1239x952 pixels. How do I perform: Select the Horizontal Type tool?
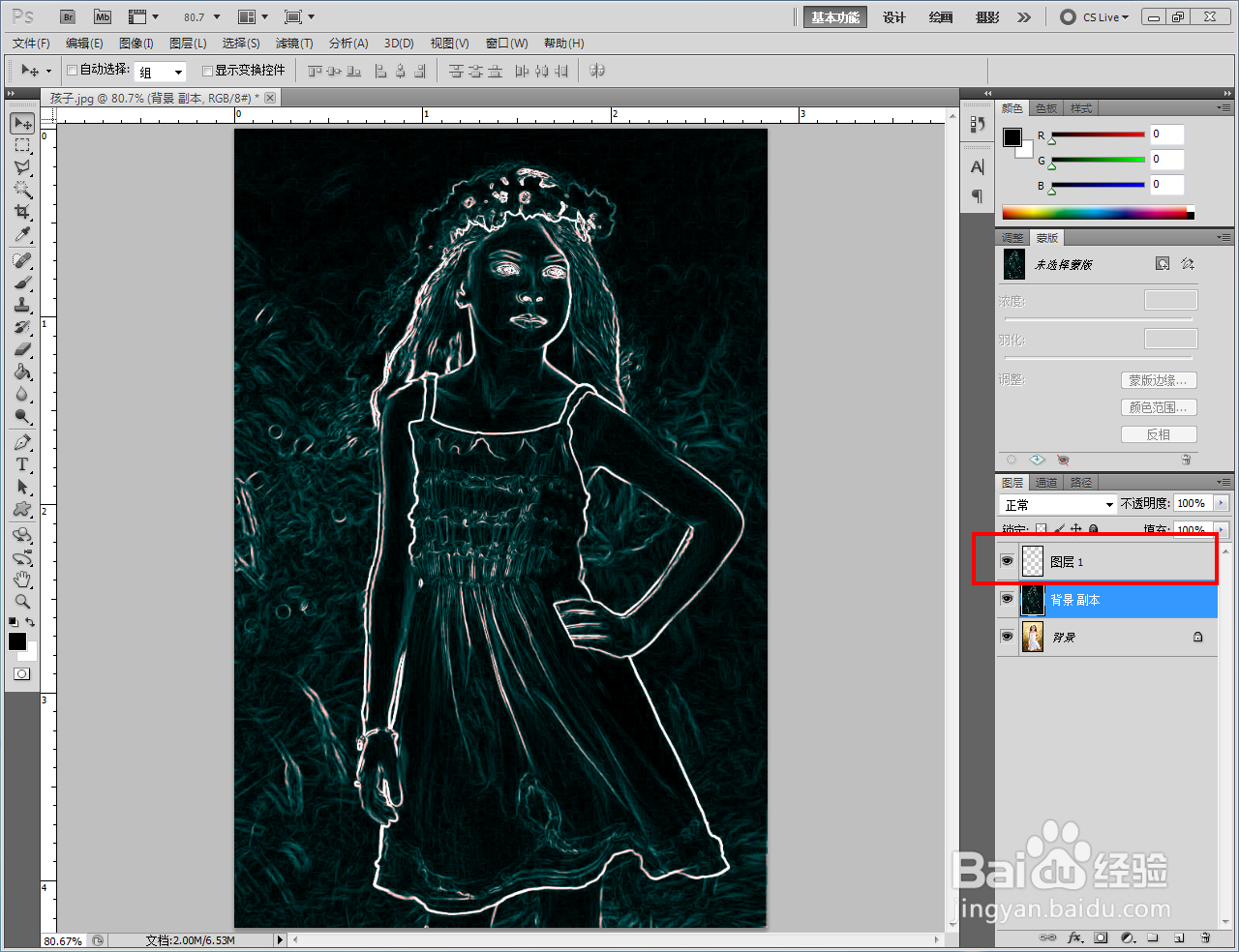(22, 465)
